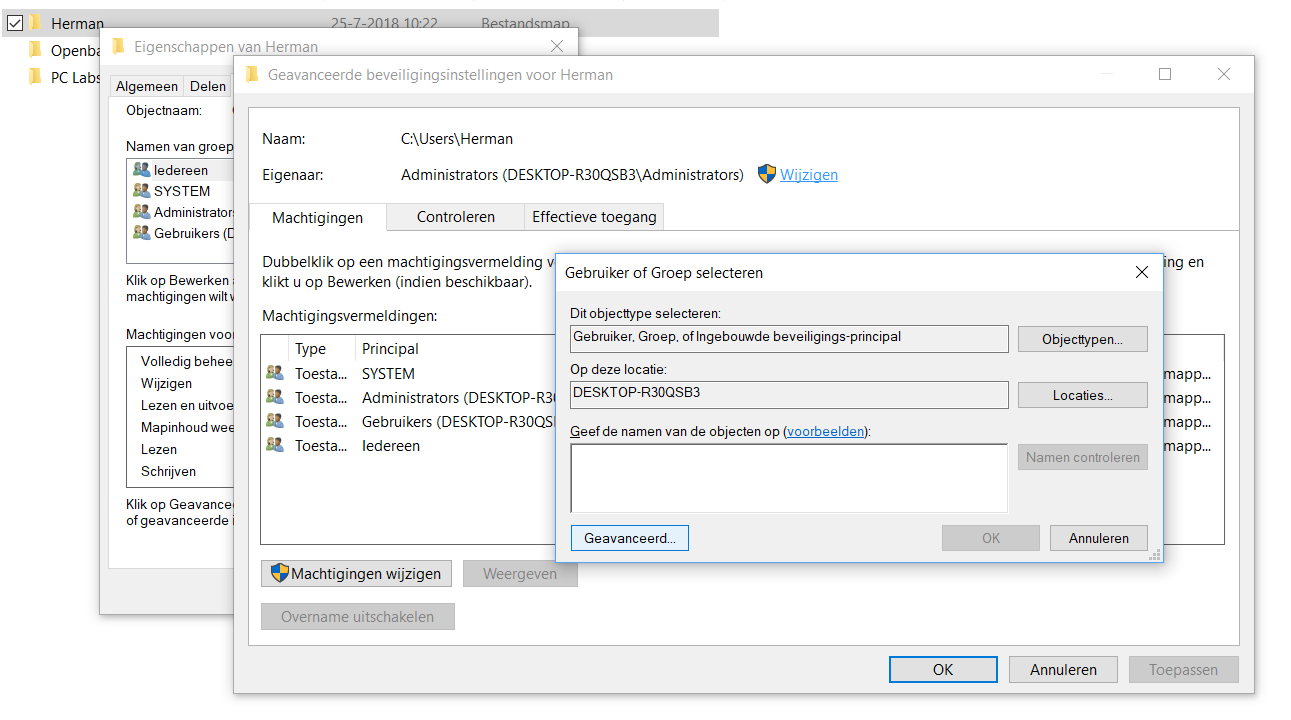Click the Administrators group icon in properties list
The height and width of the screenshot is (720, 1291).
(x=141, y=212)
